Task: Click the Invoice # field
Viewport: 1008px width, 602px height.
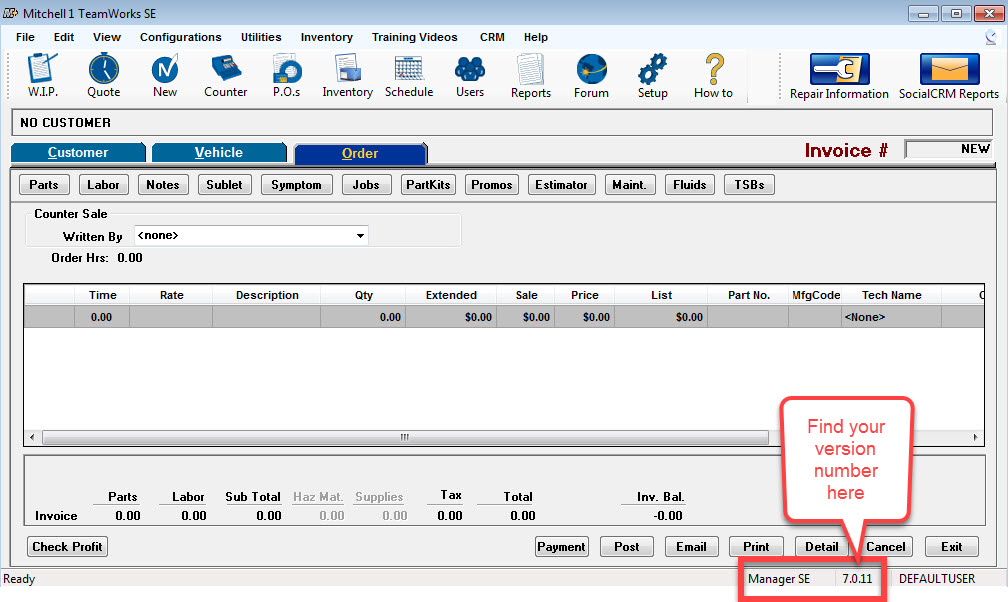Action: (948, 149)
